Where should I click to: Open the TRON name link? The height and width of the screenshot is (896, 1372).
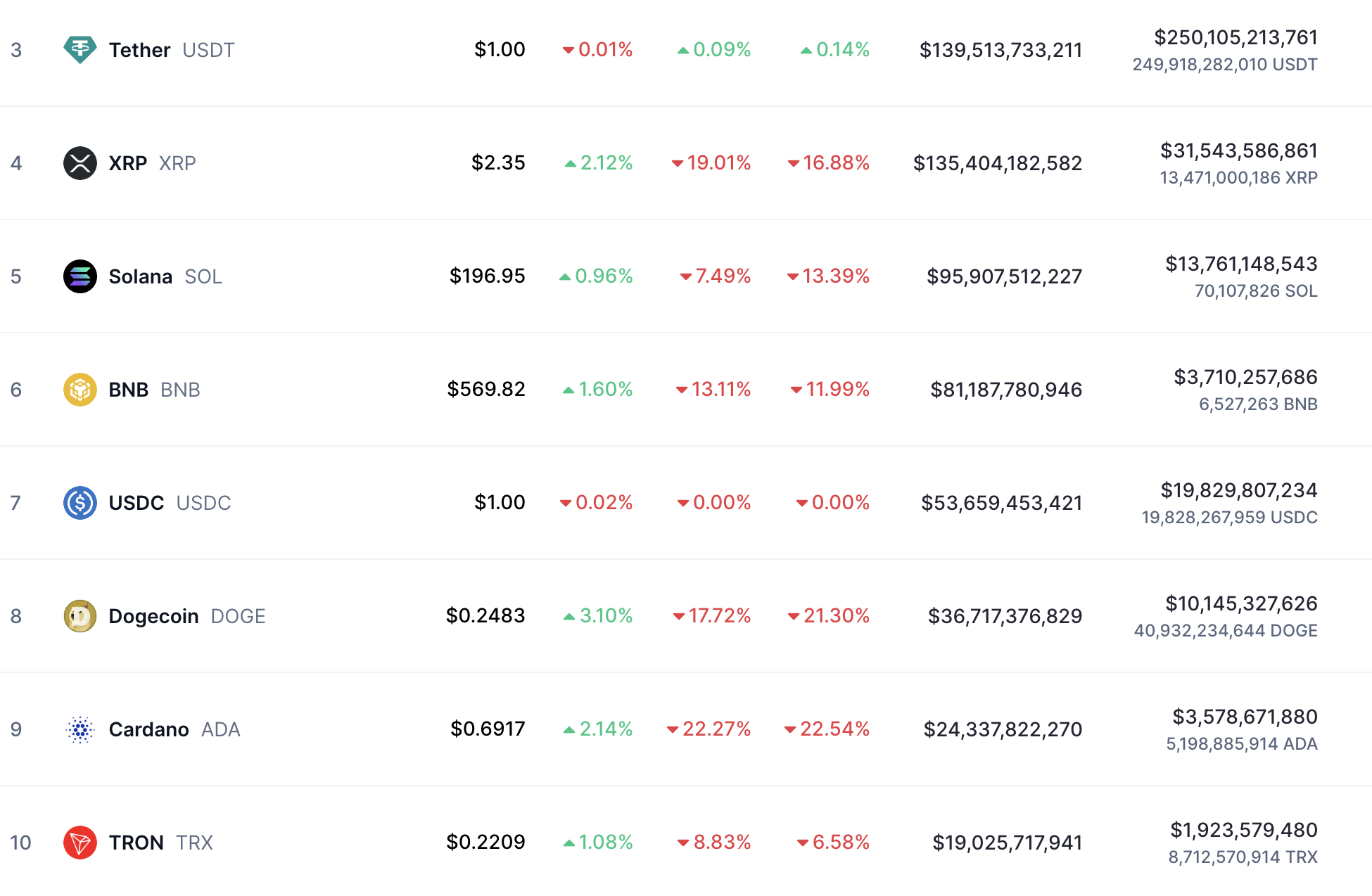coord(136,843)
